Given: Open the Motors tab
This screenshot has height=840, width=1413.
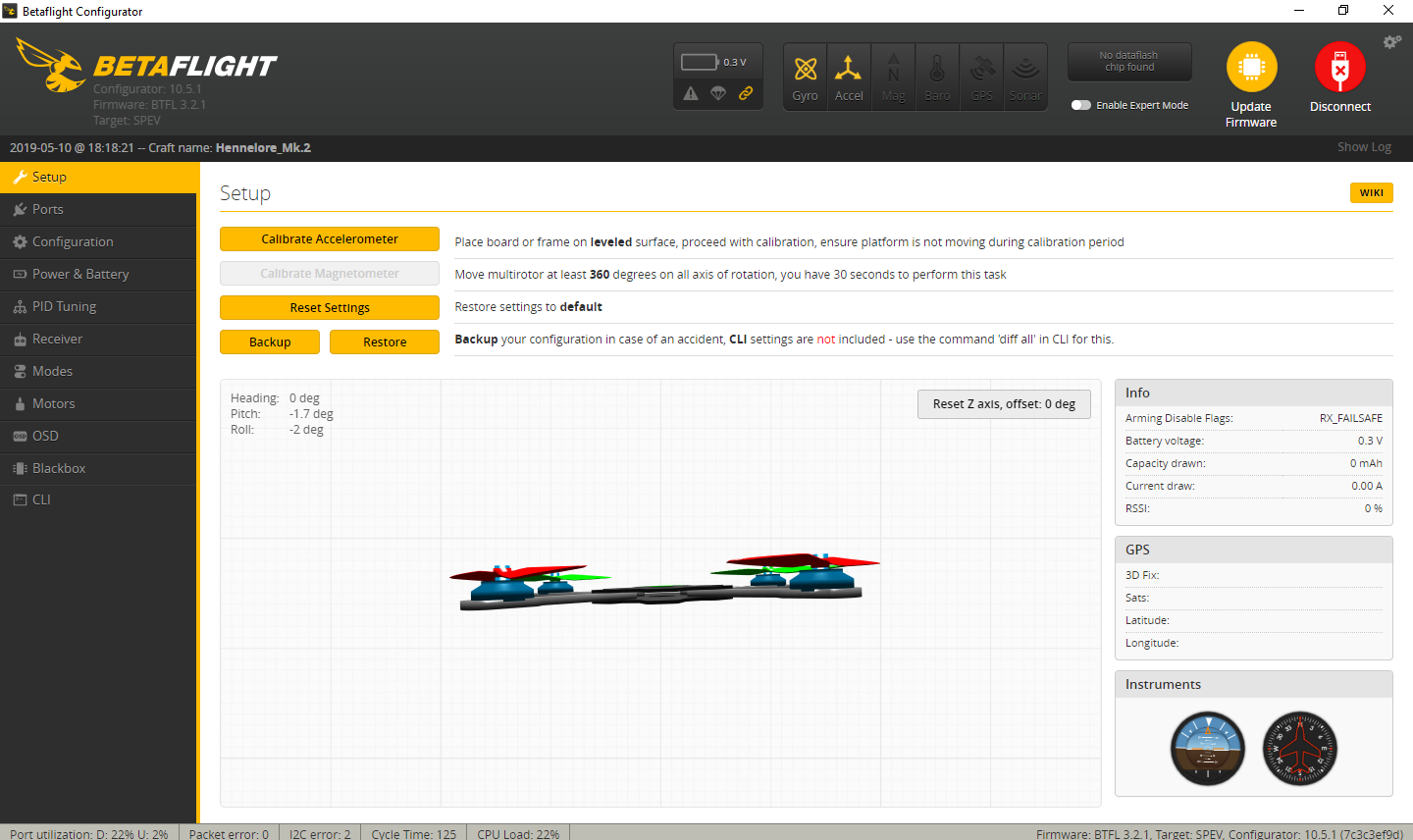Looking at the screenshot, I should click(x=98, y=403).
